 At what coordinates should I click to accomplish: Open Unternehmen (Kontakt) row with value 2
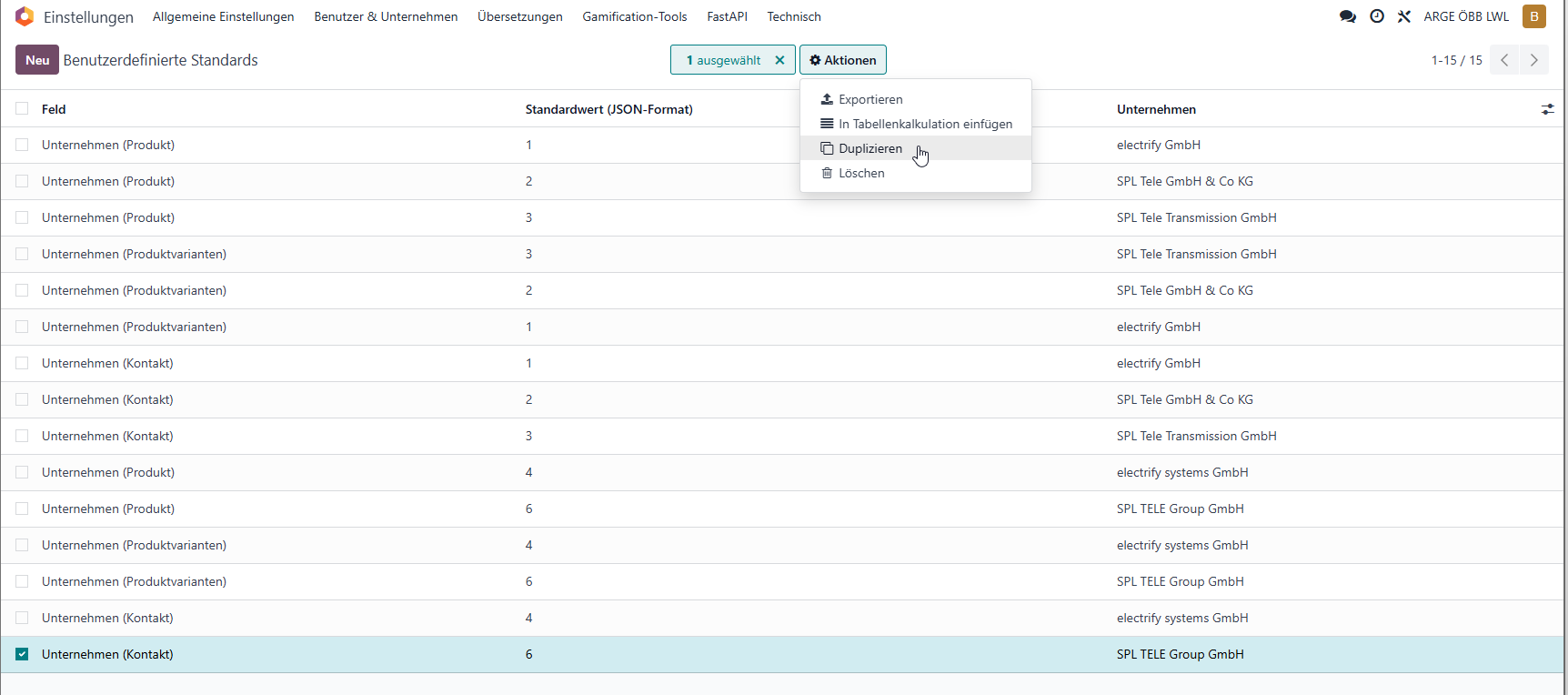pos(782,399)
